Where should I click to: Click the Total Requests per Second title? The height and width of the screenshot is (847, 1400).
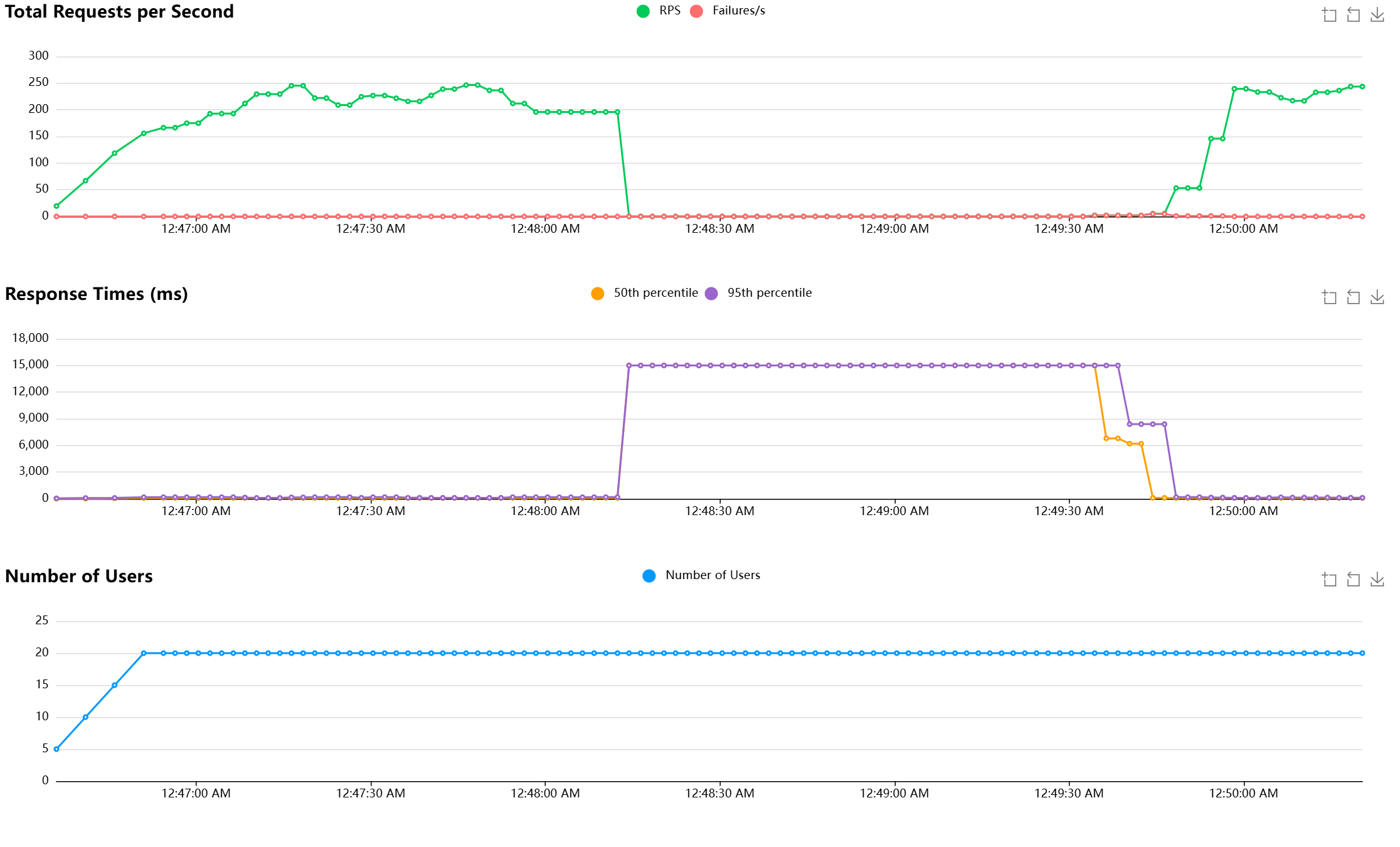click(x=119, y=12)
